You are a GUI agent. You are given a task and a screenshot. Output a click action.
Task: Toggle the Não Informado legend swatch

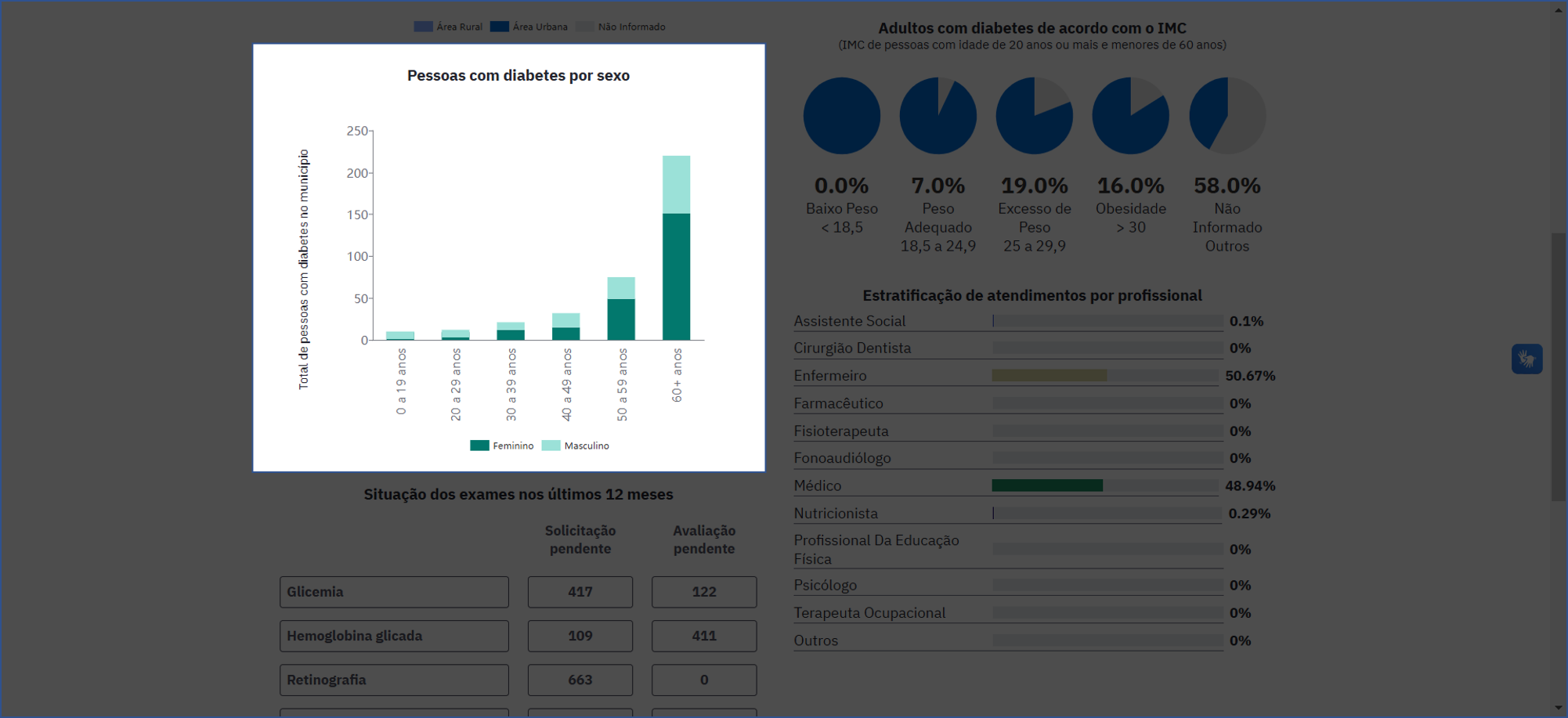(584, 27)
